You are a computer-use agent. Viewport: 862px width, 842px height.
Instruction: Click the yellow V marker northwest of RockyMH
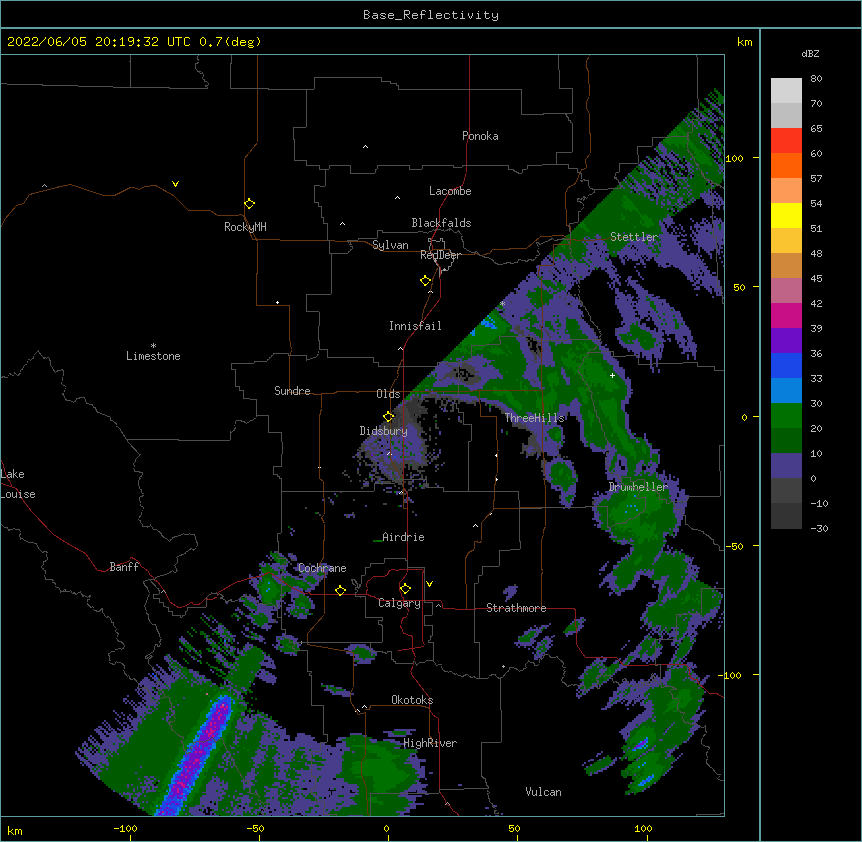(175, 184)
